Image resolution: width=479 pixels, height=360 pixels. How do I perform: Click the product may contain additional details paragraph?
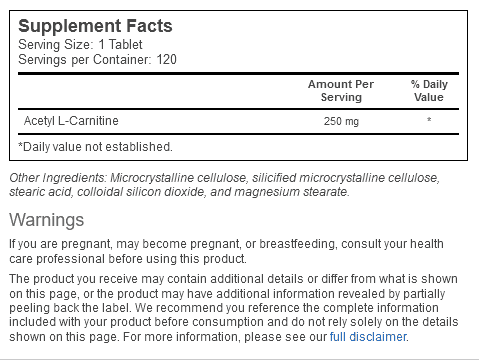point(234,308)
